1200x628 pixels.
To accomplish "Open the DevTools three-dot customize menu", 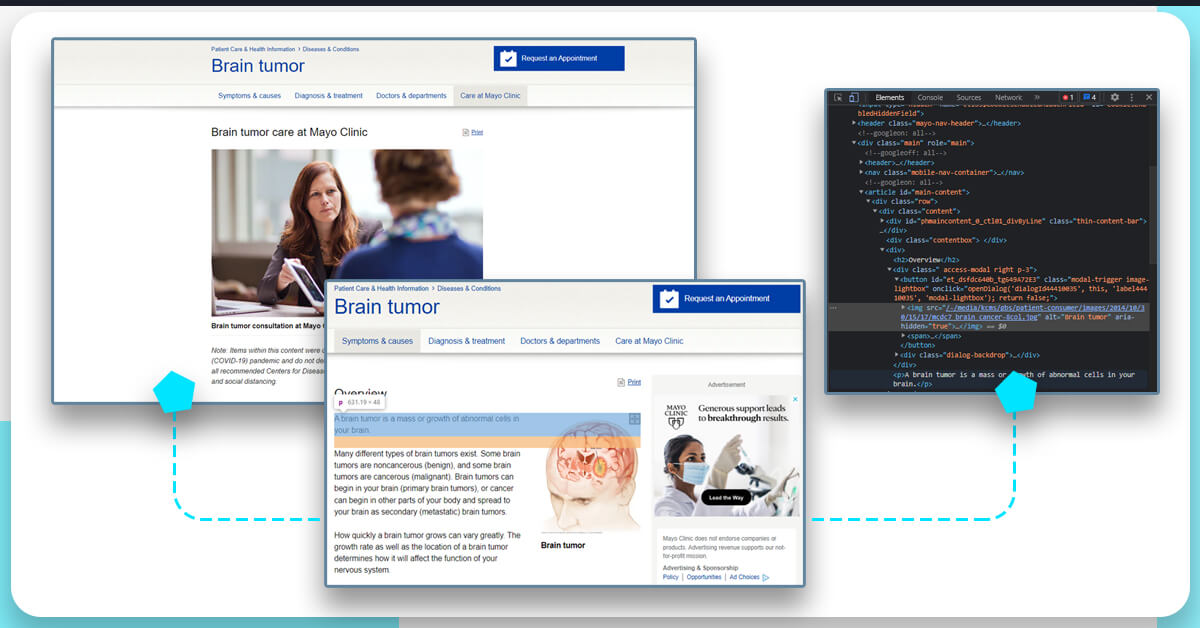I will 1132,97.
